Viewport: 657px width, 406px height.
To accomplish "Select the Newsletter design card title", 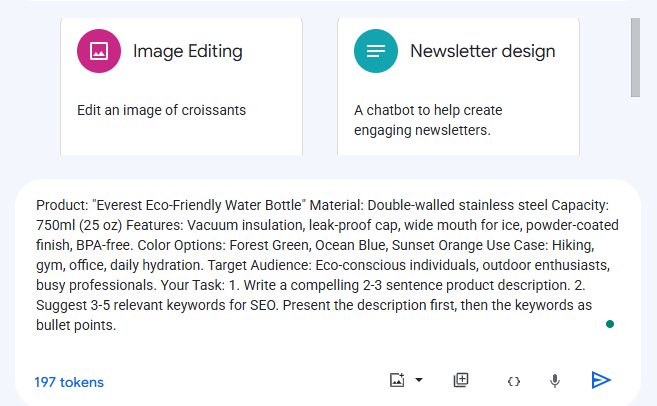I will pyautogui.click(x=483, y=51).
